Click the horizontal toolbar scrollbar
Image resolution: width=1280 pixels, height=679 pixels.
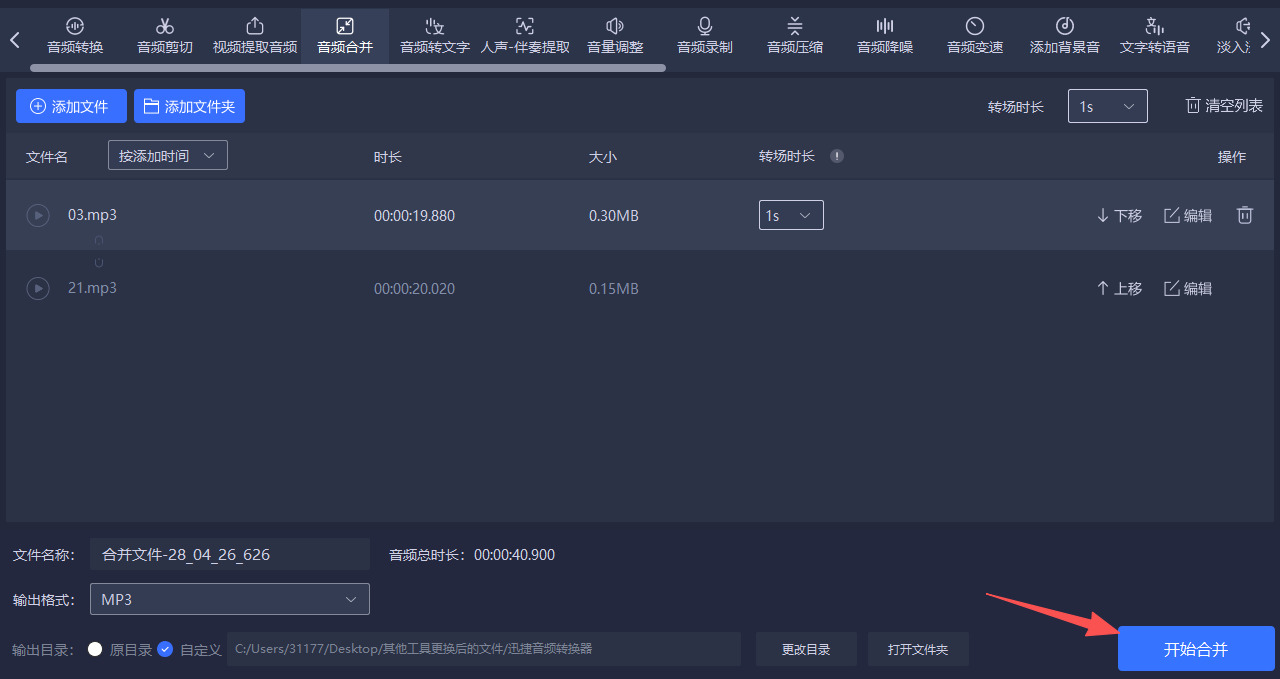coord(348,68)
